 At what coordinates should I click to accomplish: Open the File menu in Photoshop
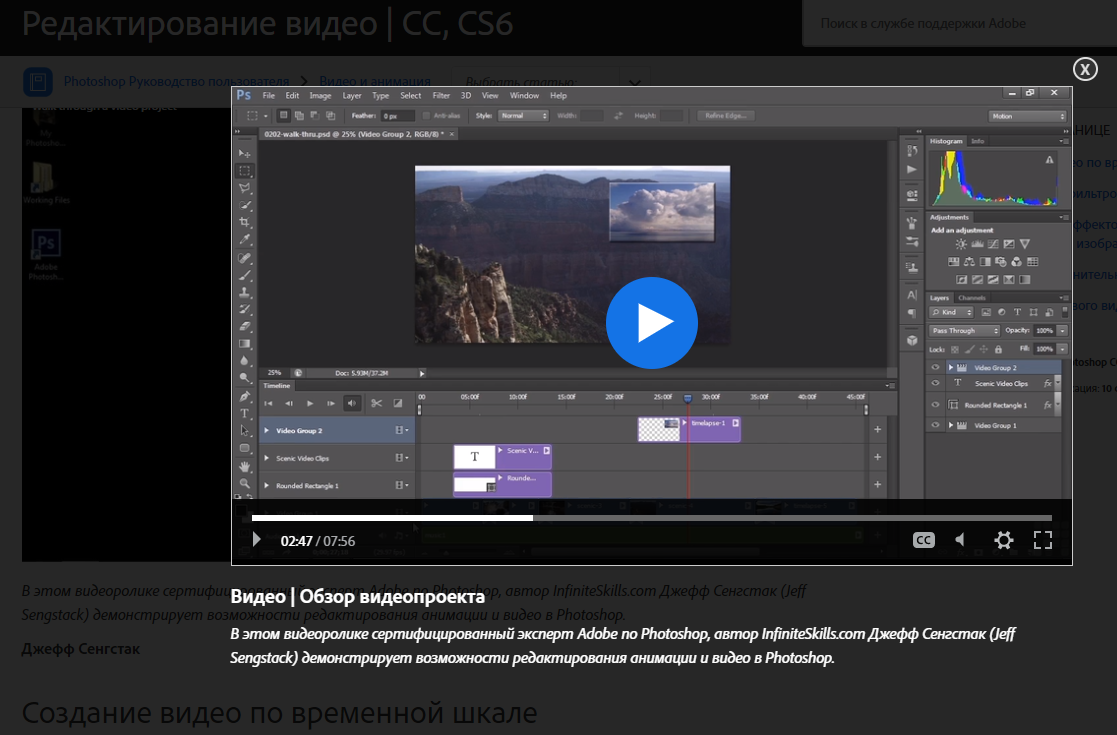tap(269, 95)
